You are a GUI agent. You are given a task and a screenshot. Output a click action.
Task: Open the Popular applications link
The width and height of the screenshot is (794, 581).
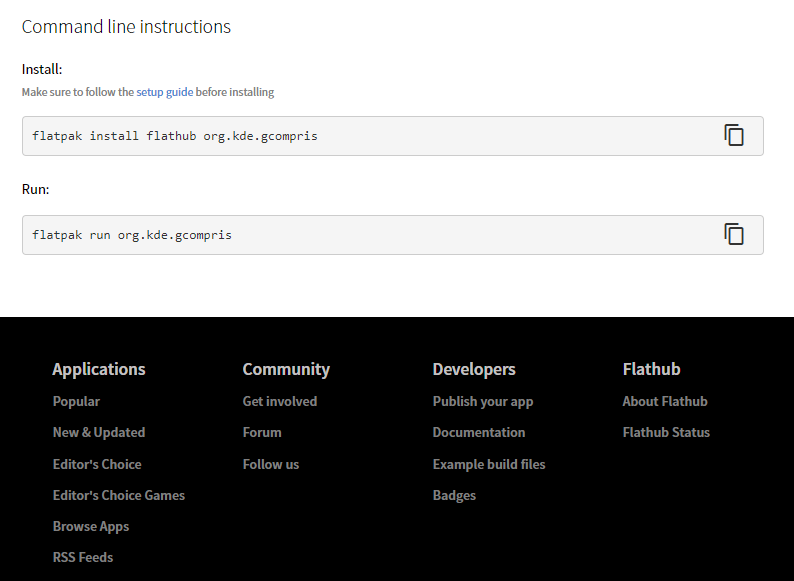[x=76, y=401]
